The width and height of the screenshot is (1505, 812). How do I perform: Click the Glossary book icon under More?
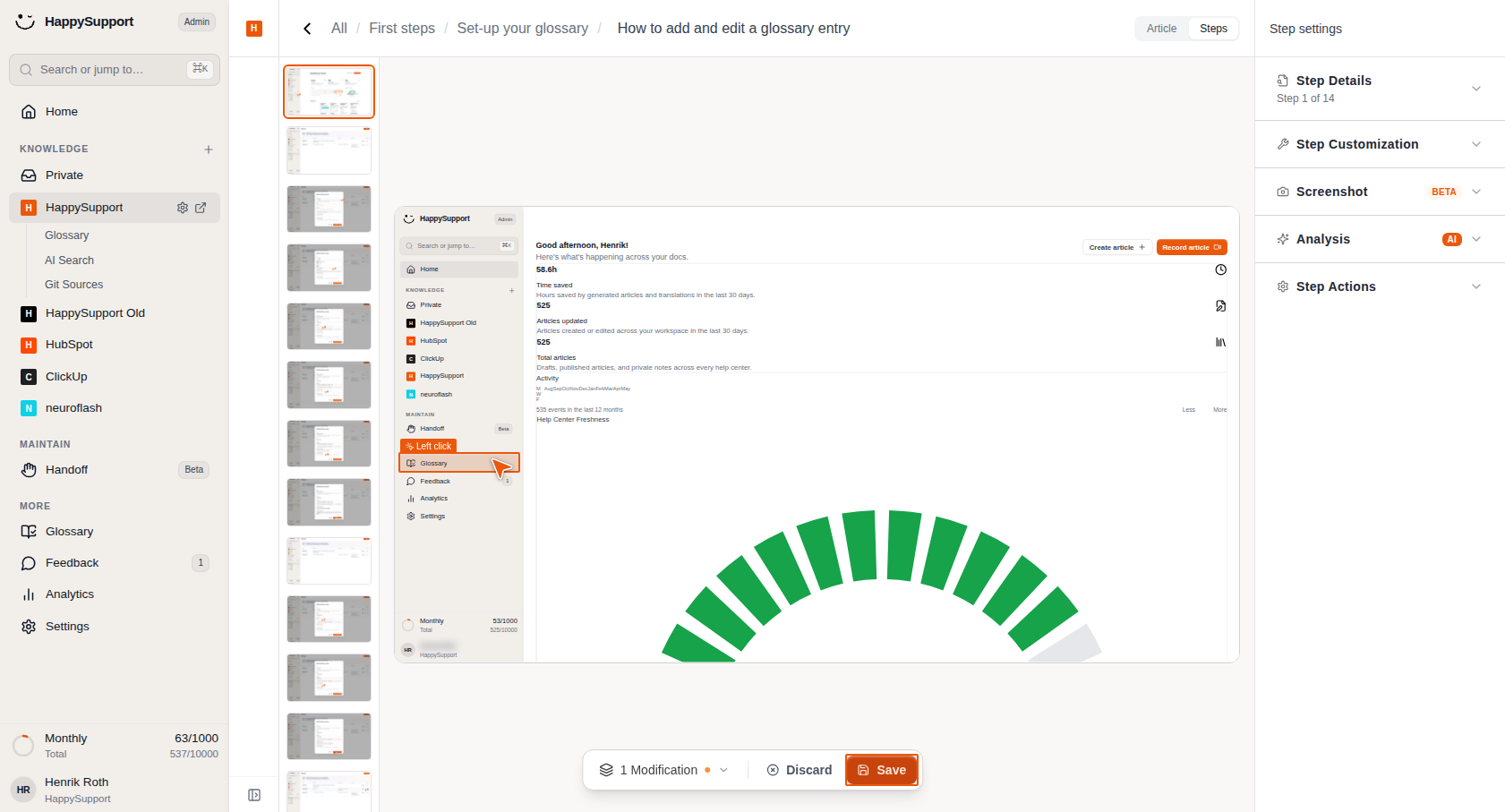(x=29, y=532)
